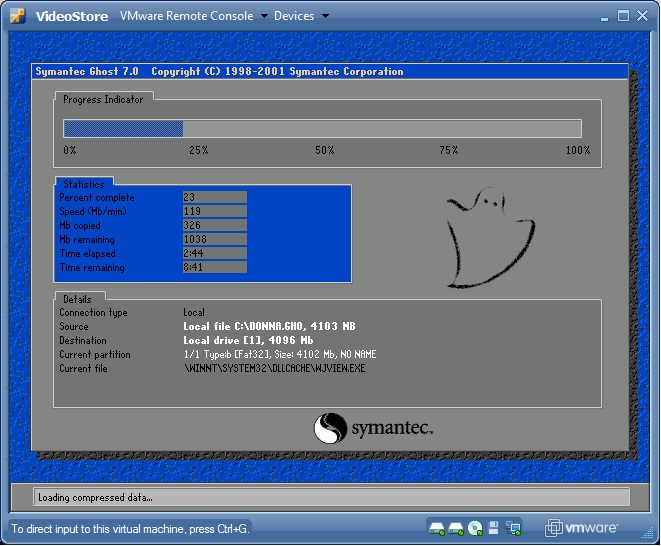Click the network adapter device icon
This screenshot has height=546, width=661.
pyautogui.click(x=513, y=528)
